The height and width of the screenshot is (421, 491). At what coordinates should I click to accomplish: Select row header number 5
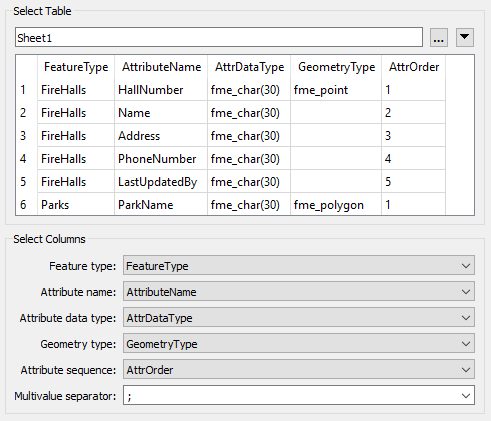pyautogui.click(x=26, y=182)
